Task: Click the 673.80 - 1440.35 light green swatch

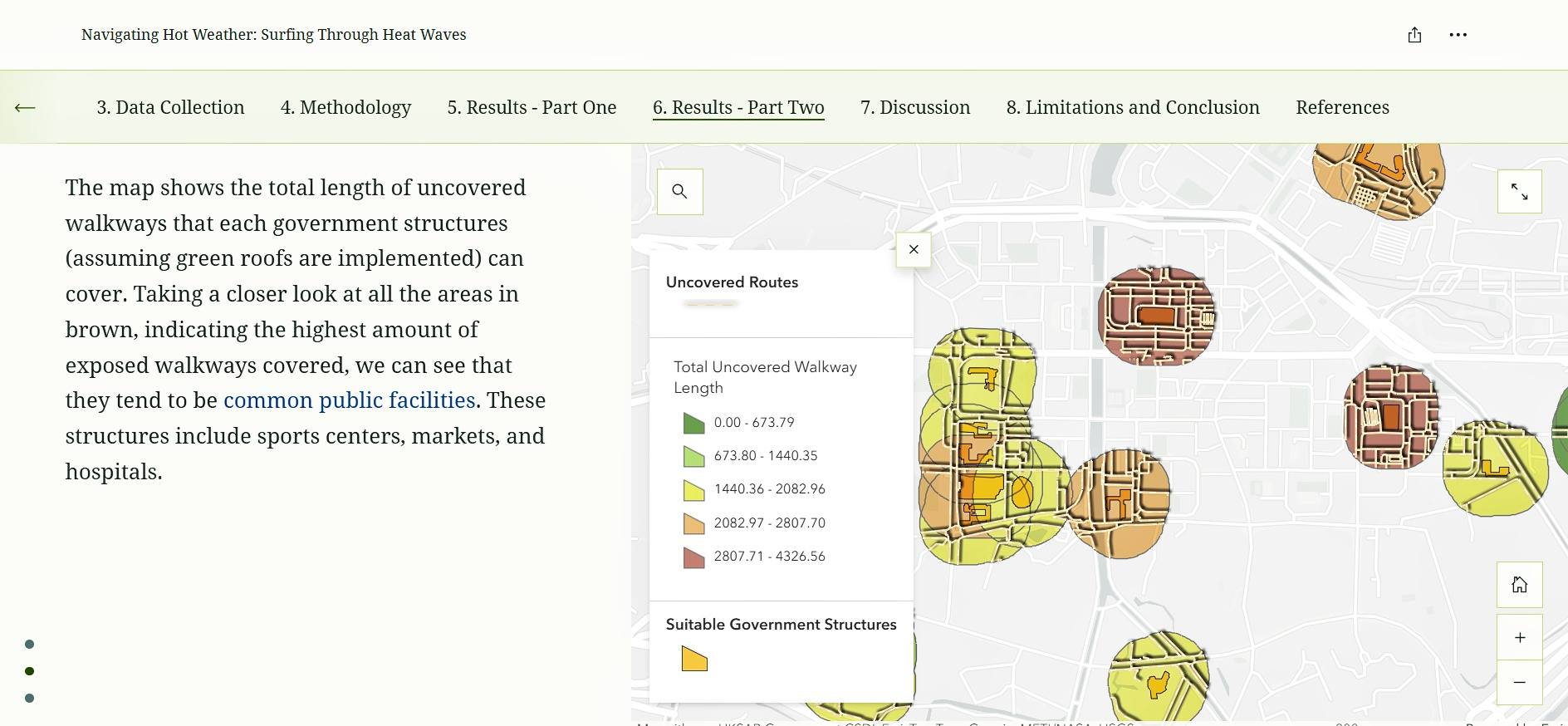Action: pos(693,456)
